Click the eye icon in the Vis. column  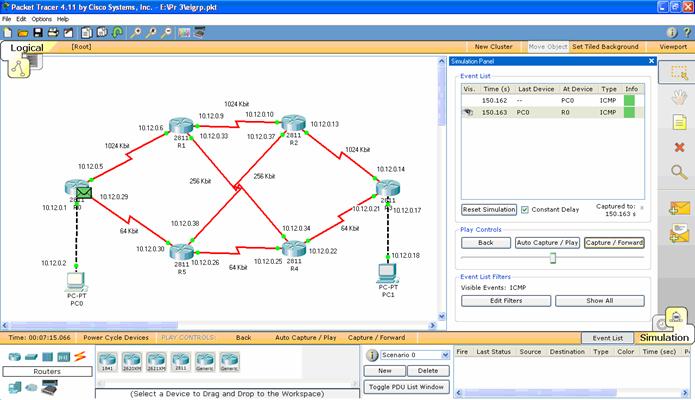pyautogui.click(x=469, y=113)
